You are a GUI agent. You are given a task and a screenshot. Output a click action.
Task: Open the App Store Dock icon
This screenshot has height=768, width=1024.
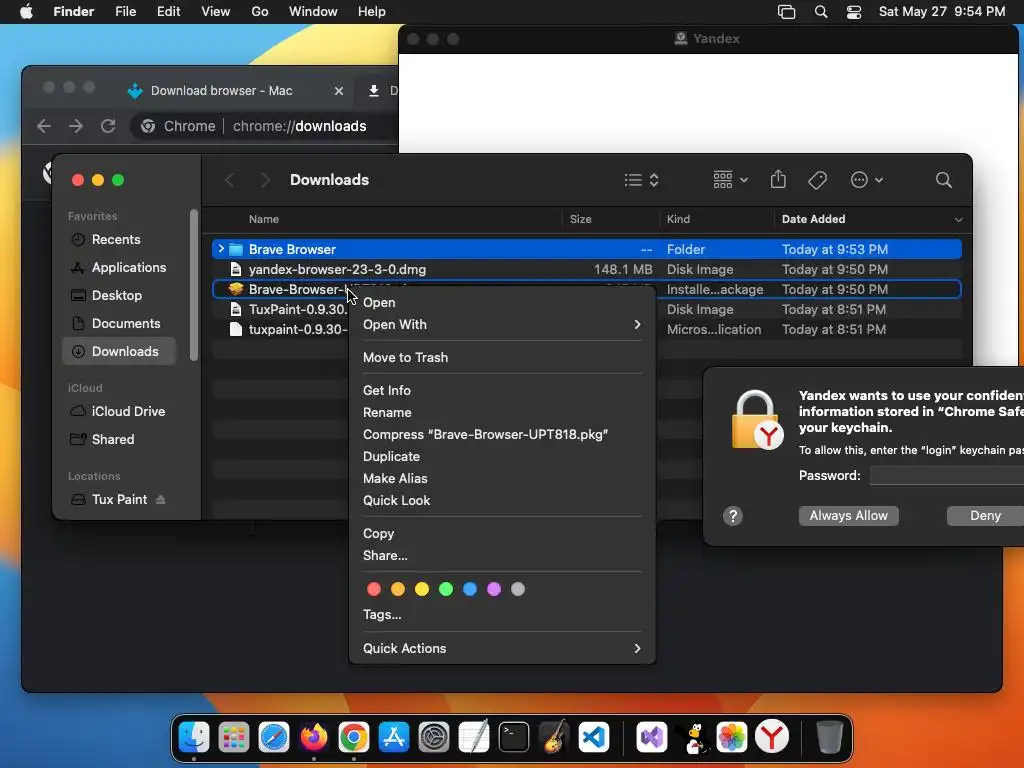click(394, 737)
